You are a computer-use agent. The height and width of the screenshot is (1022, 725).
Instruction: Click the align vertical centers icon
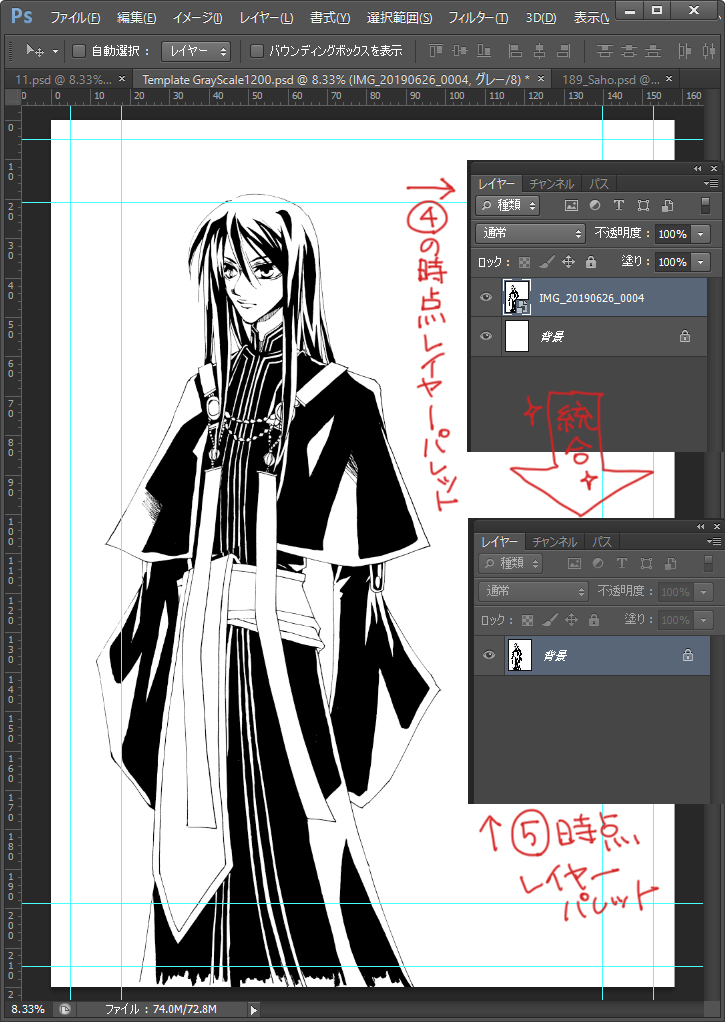(x=460, y=50)
